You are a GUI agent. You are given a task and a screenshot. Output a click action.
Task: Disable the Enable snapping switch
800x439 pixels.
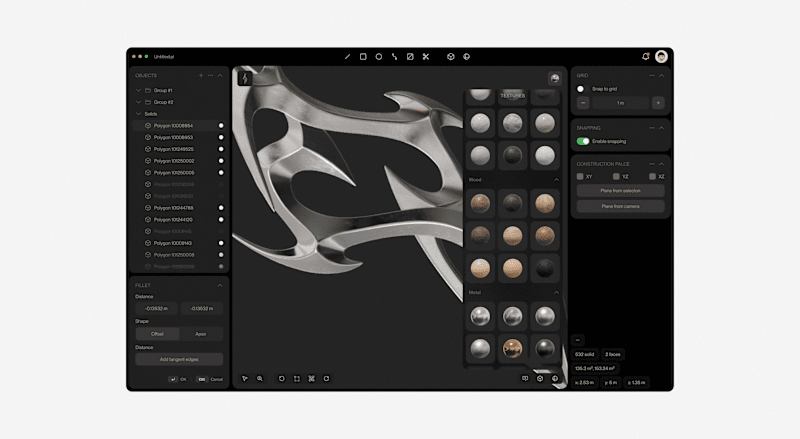[583, 141]
